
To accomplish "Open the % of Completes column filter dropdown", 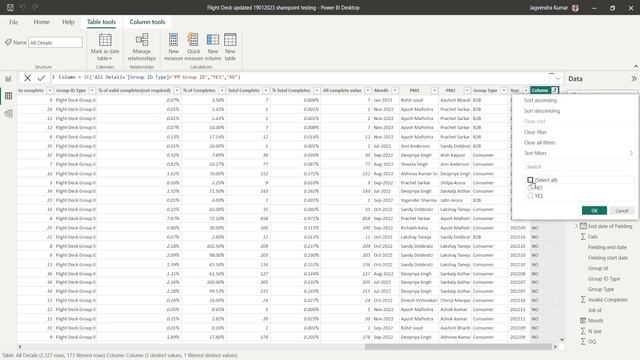I will (x=222, y=90).
